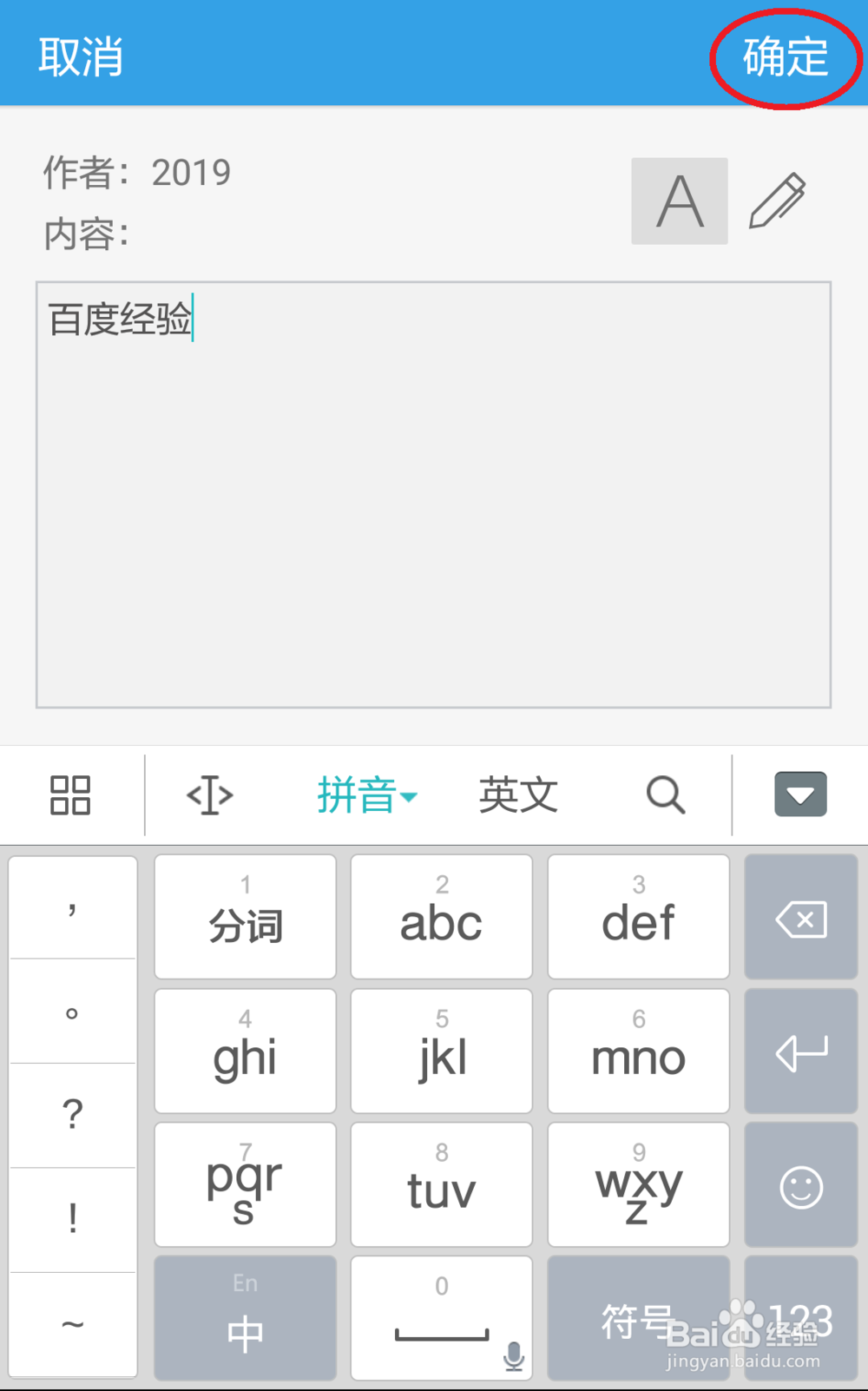The width and height of the screenshot is (868, 1391).
Task: Tap the search magnifier icon on keyboard bar
Action: 666,794
